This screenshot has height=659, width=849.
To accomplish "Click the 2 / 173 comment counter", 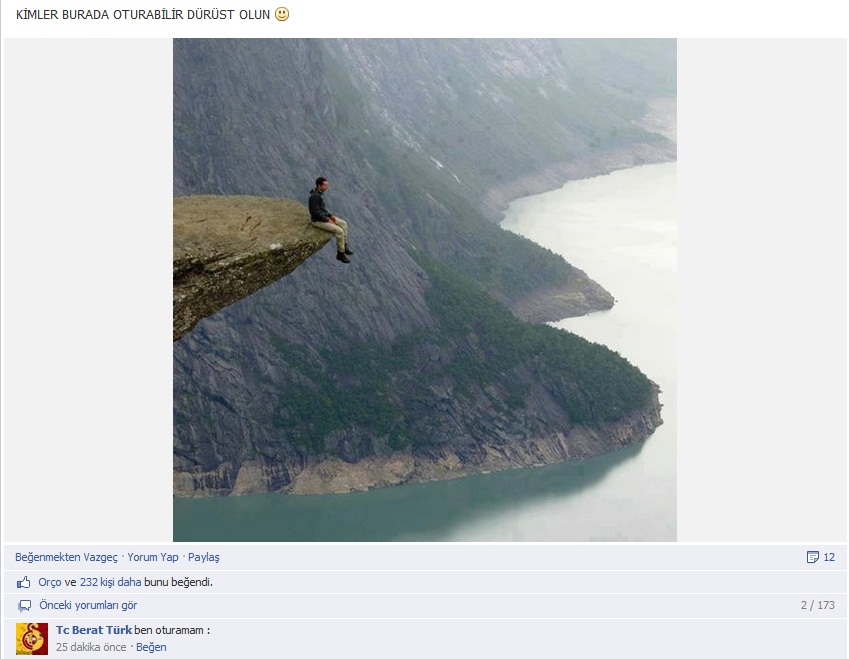I will [818, 605].
